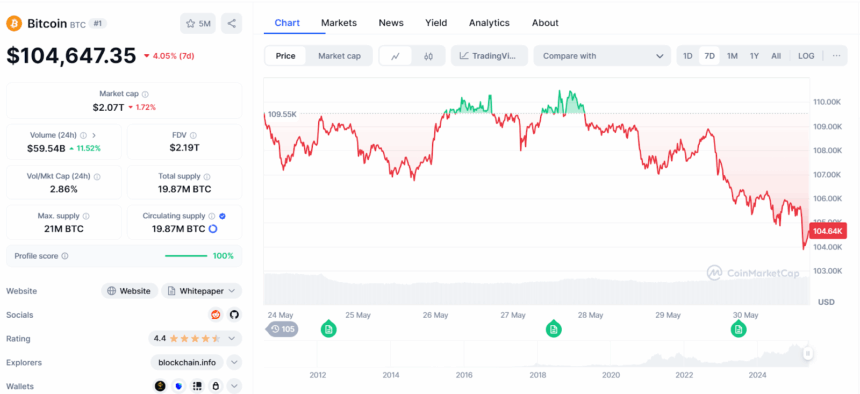Click the Profile score progress bar
Image resolution: width=860 pixels, height=394 pixels.
coord(186,256)
